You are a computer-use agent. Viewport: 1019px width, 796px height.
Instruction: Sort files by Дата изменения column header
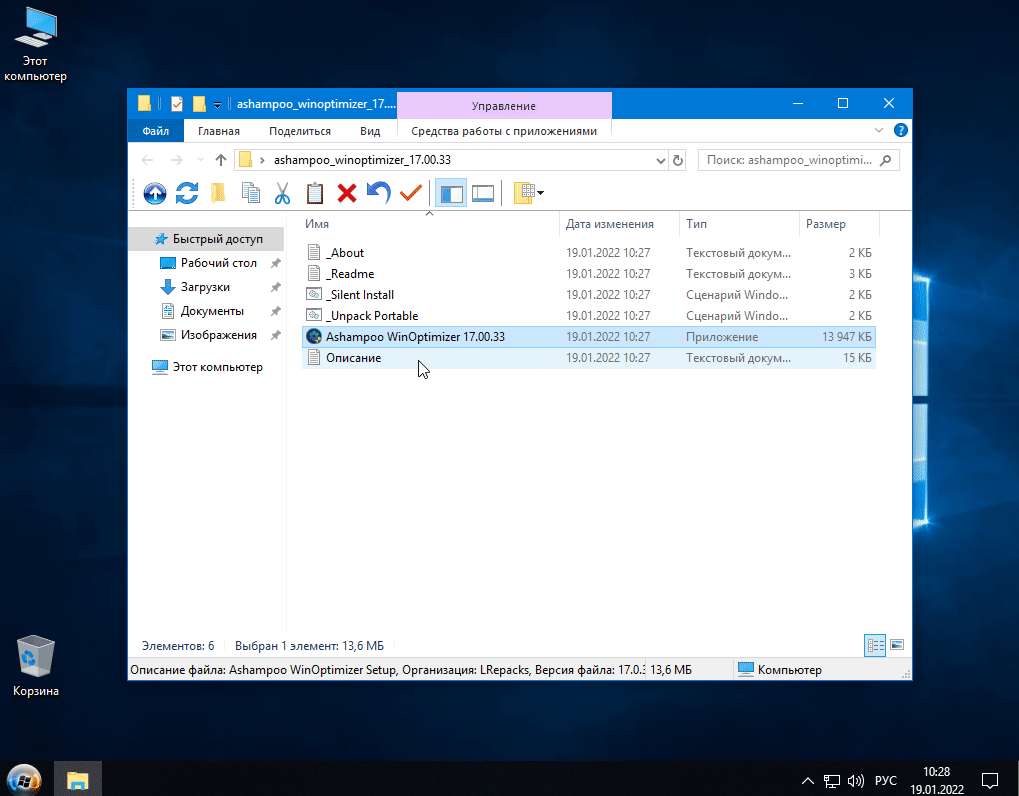click(610, 224)
